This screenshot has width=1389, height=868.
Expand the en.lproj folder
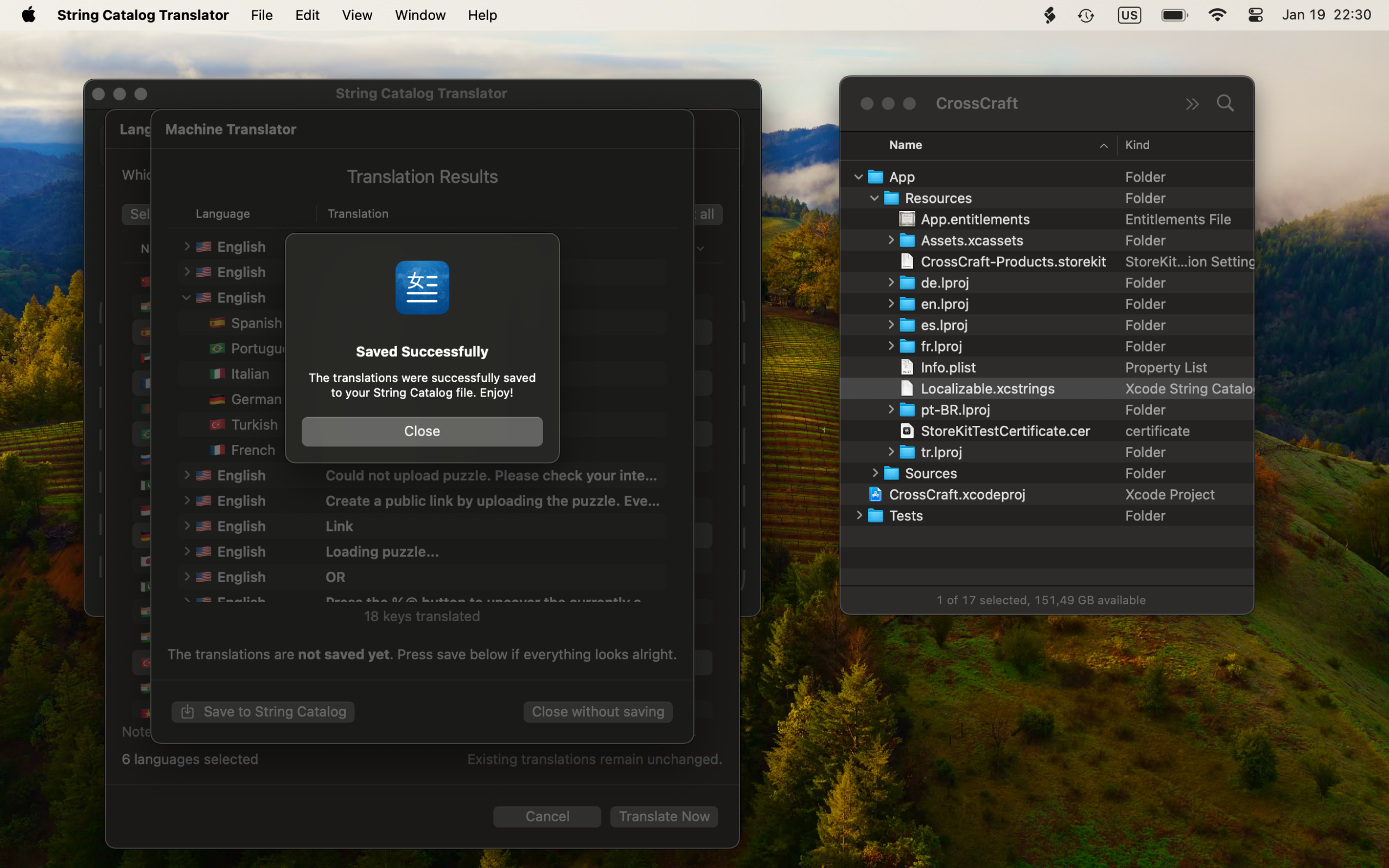click(x=891, y=304)
